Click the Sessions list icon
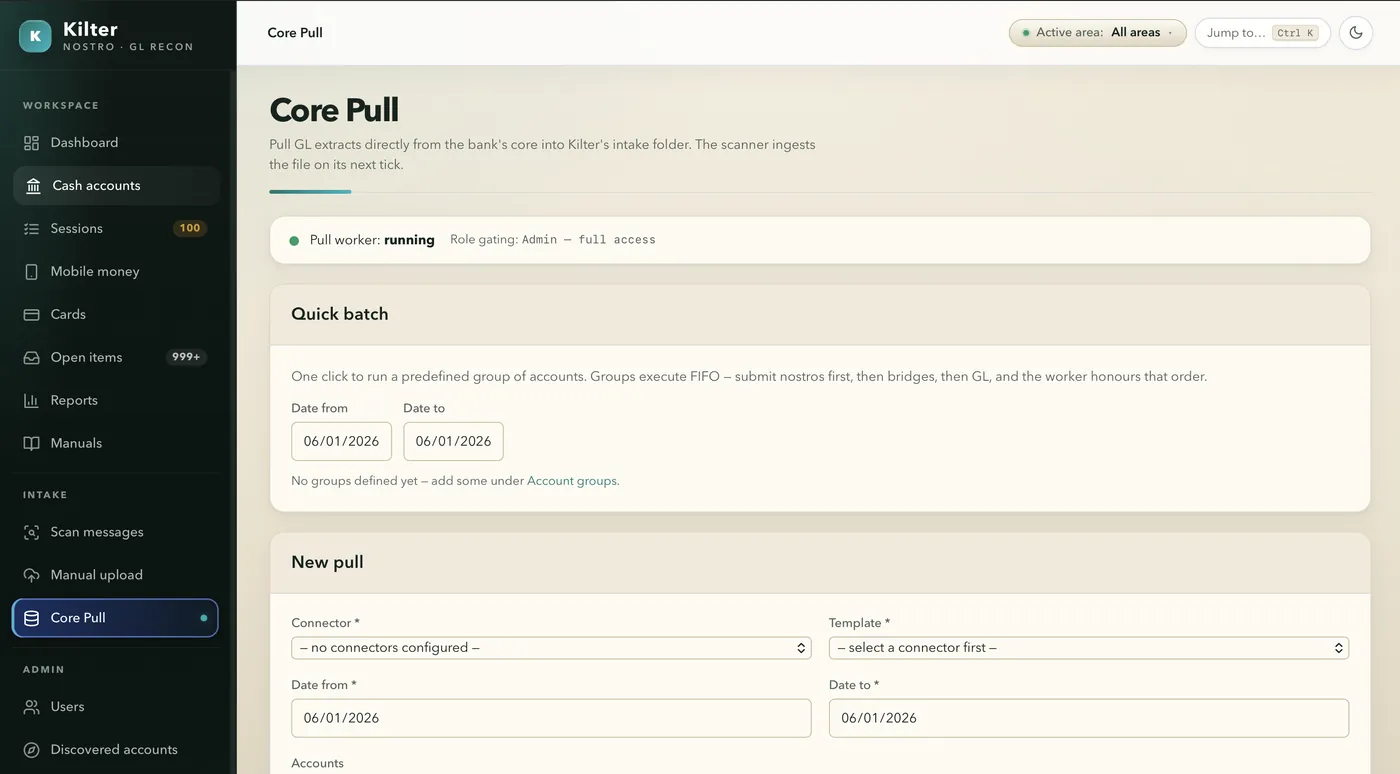The image size is (1400, 774). pos(32,229)
